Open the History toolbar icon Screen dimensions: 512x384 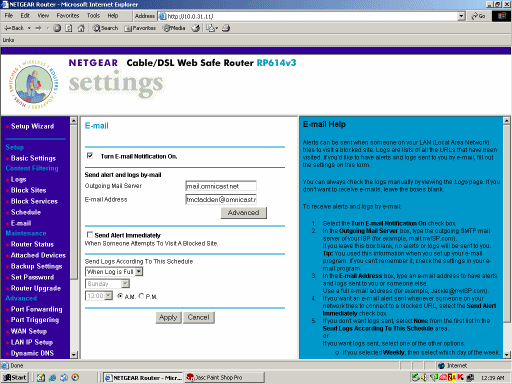[196, 28]
